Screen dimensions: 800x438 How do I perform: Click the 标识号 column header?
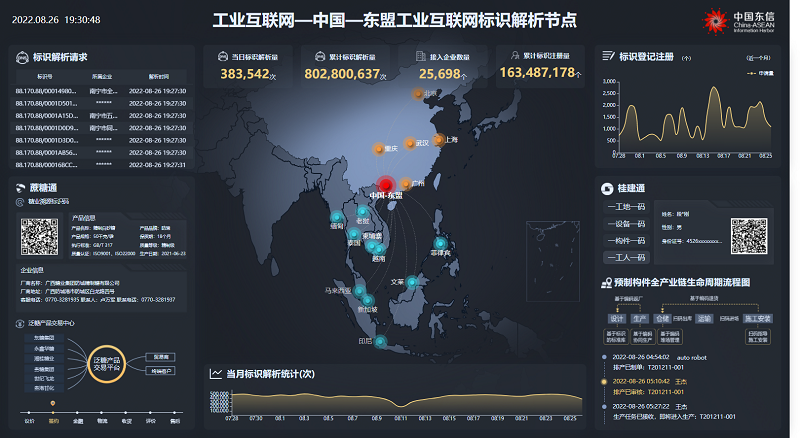pos(44,77)
